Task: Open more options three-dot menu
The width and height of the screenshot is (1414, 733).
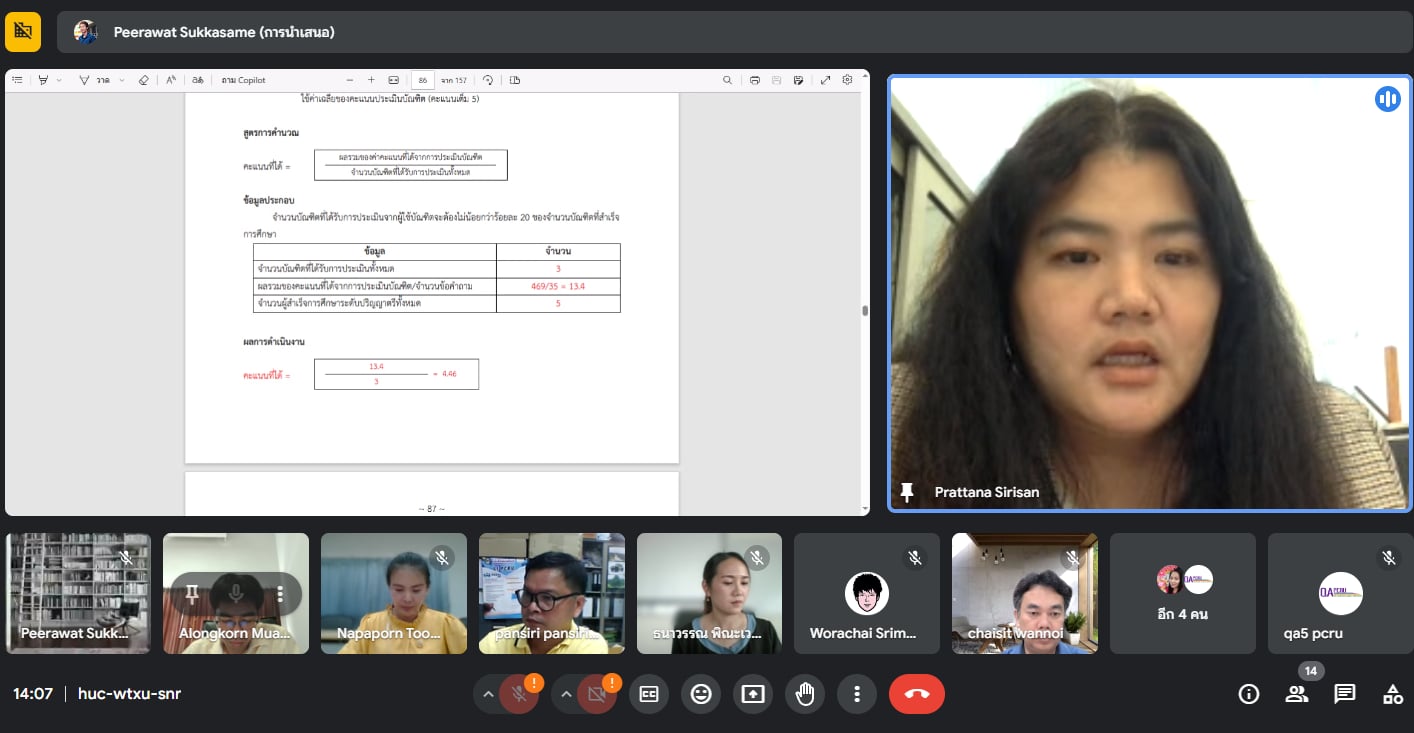Action: point(856,694)
